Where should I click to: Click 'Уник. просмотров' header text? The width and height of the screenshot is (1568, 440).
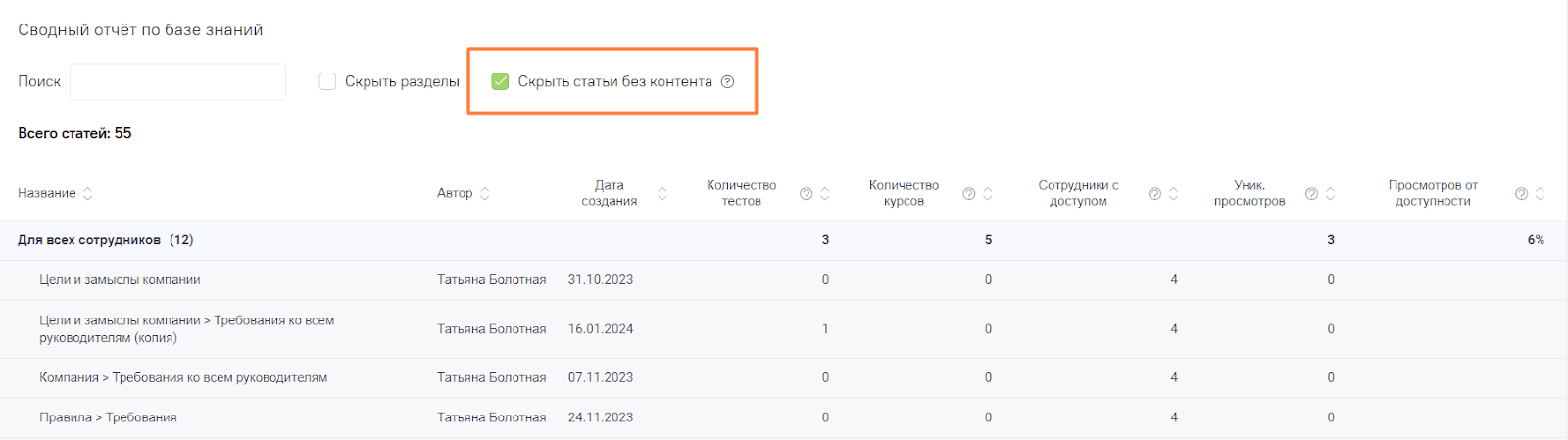point(1249,193)
